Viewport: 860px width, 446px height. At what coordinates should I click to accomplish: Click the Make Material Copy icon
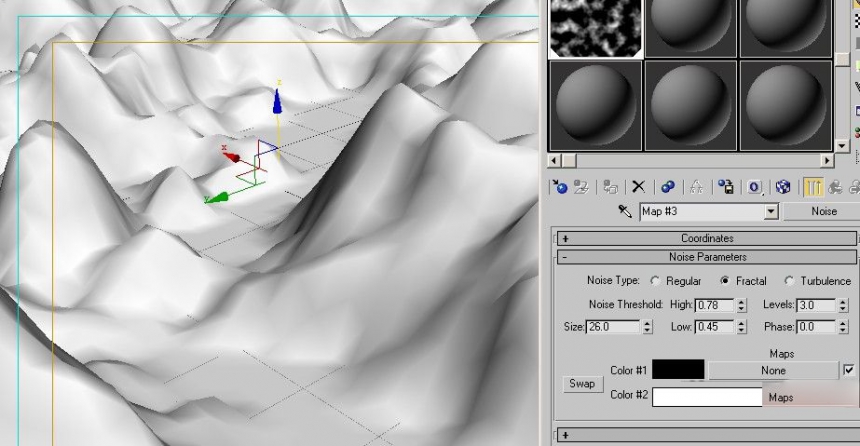click(667, 187)
